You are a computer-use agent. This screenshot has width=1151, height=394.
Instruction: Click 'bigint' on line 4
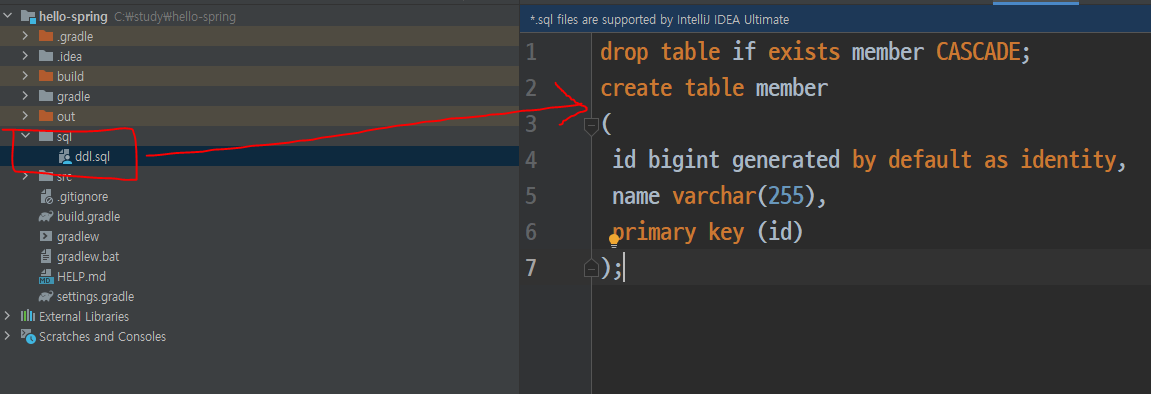[x=684, y=160]
